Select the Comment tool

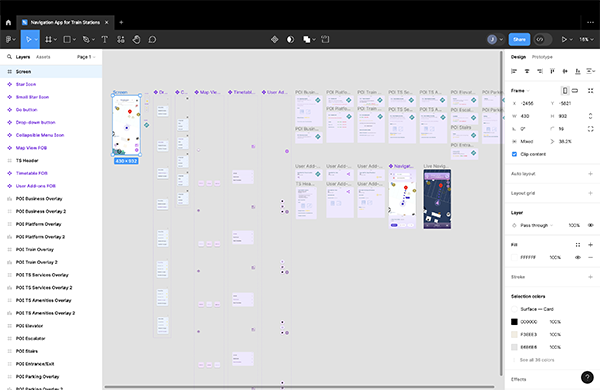coord(152,39)
